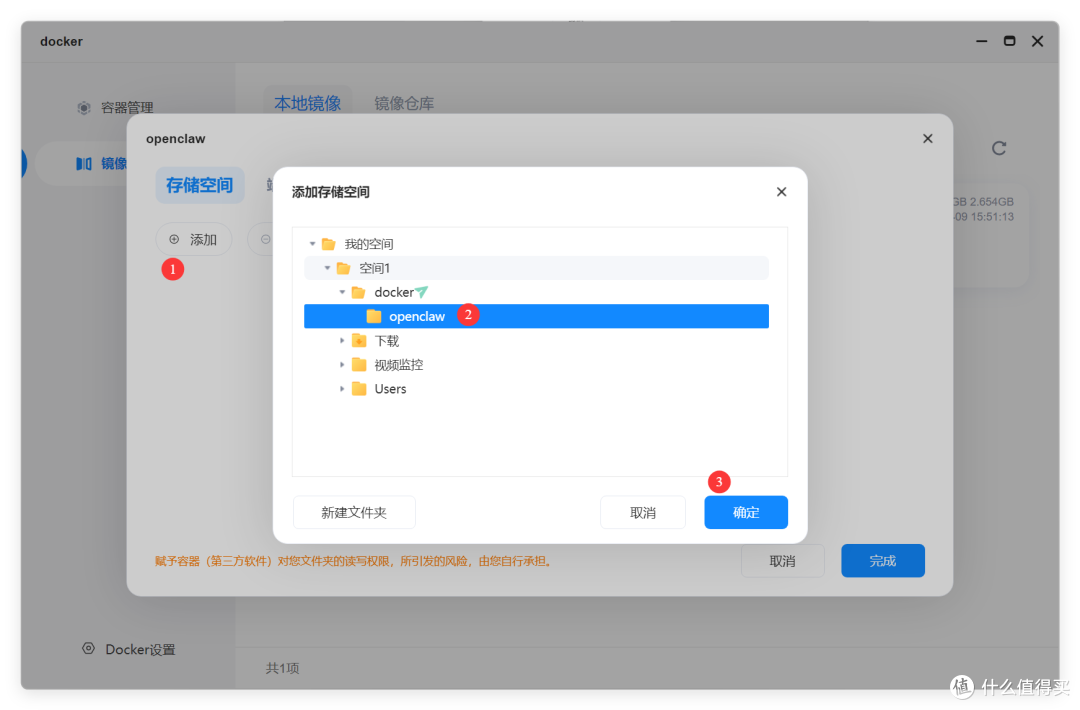Click the openclaw folder icon
Viewport: 1080px width, 710px height.
[374, 316]
